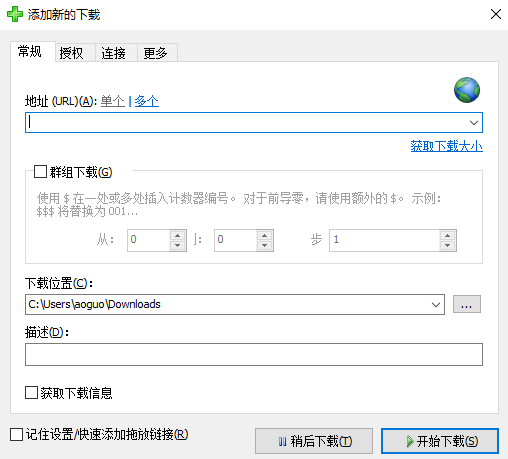The width and height of the screenshot is (508, 459).
Task: Decrease the 步 step counter value
Action: click(447, 246)
